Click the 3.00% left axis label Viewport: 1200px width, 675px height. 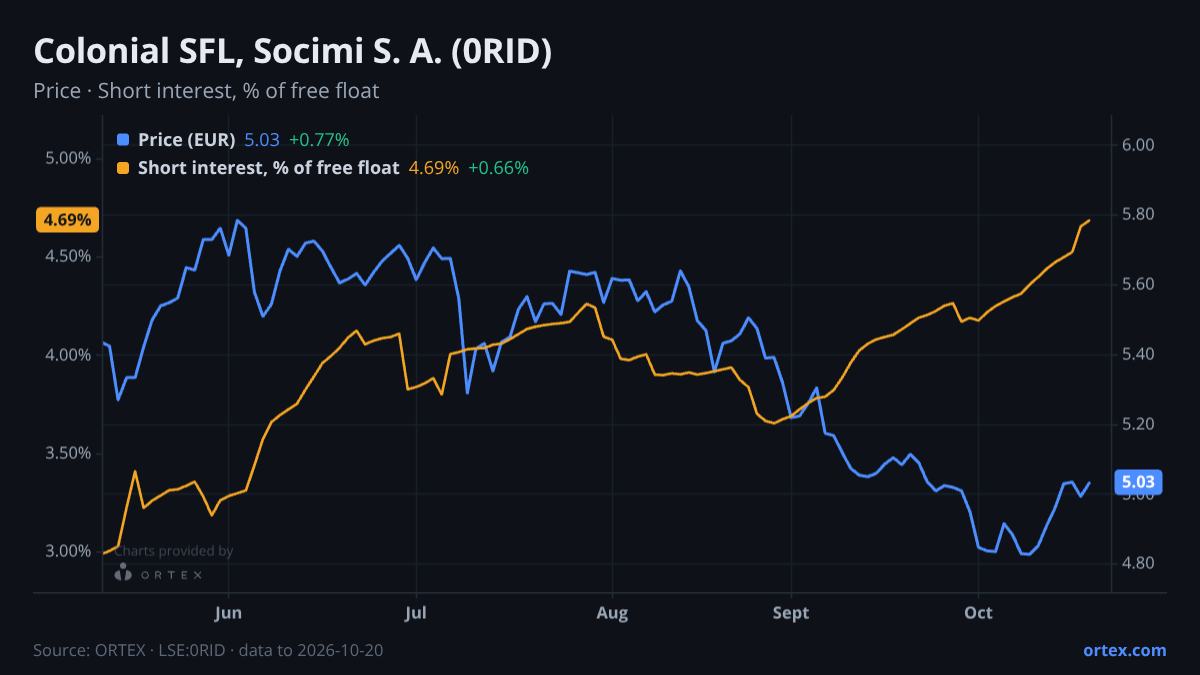point(69,551)
